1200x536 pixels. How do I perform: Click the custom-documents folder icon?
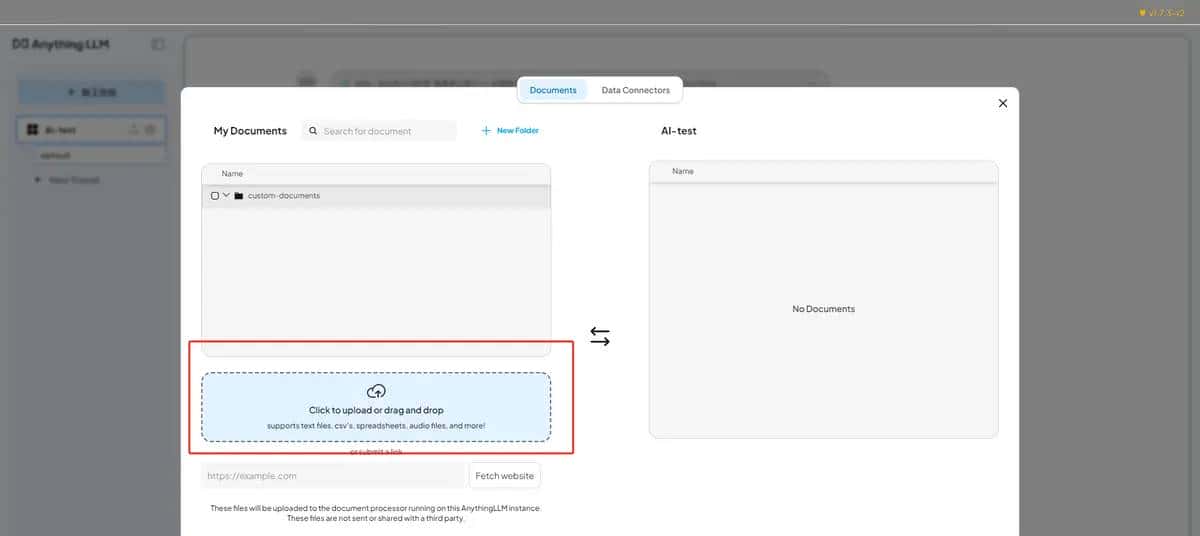pyautogui.click(x=239, y=196)
